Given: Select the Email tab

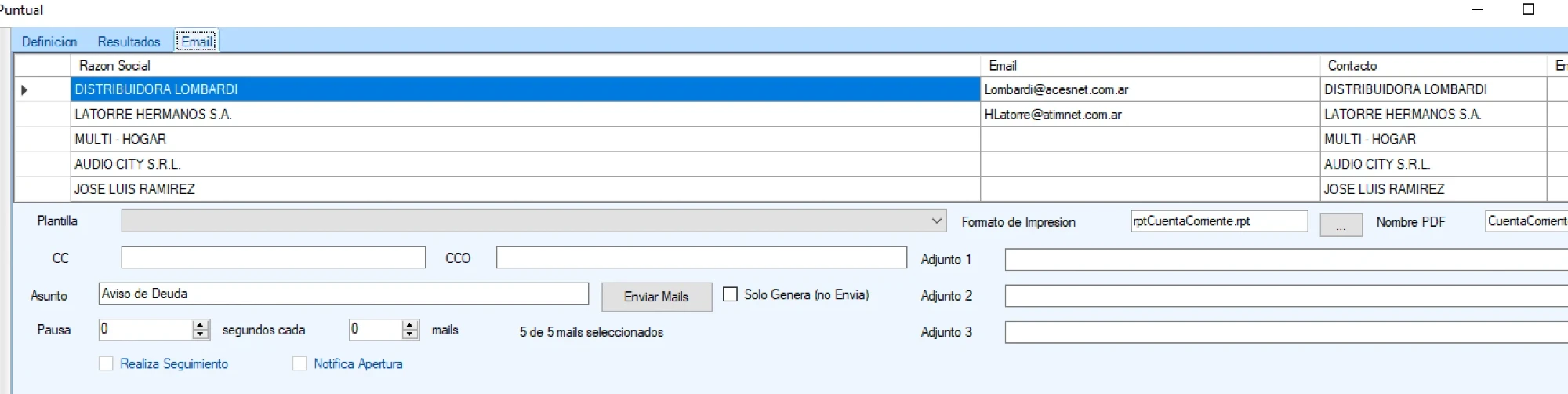Looking at the screenshot, I should pyautogui.click(x=197, y=42).
